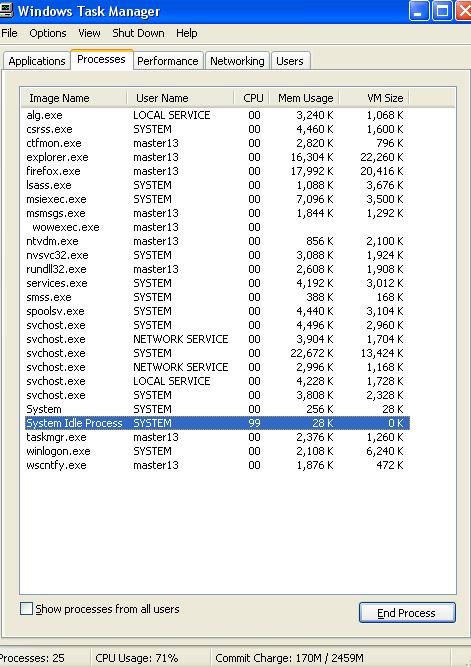Screen dimensions: 471x667
Task: Select the System Idle Process row
Action: click(215, 423)
